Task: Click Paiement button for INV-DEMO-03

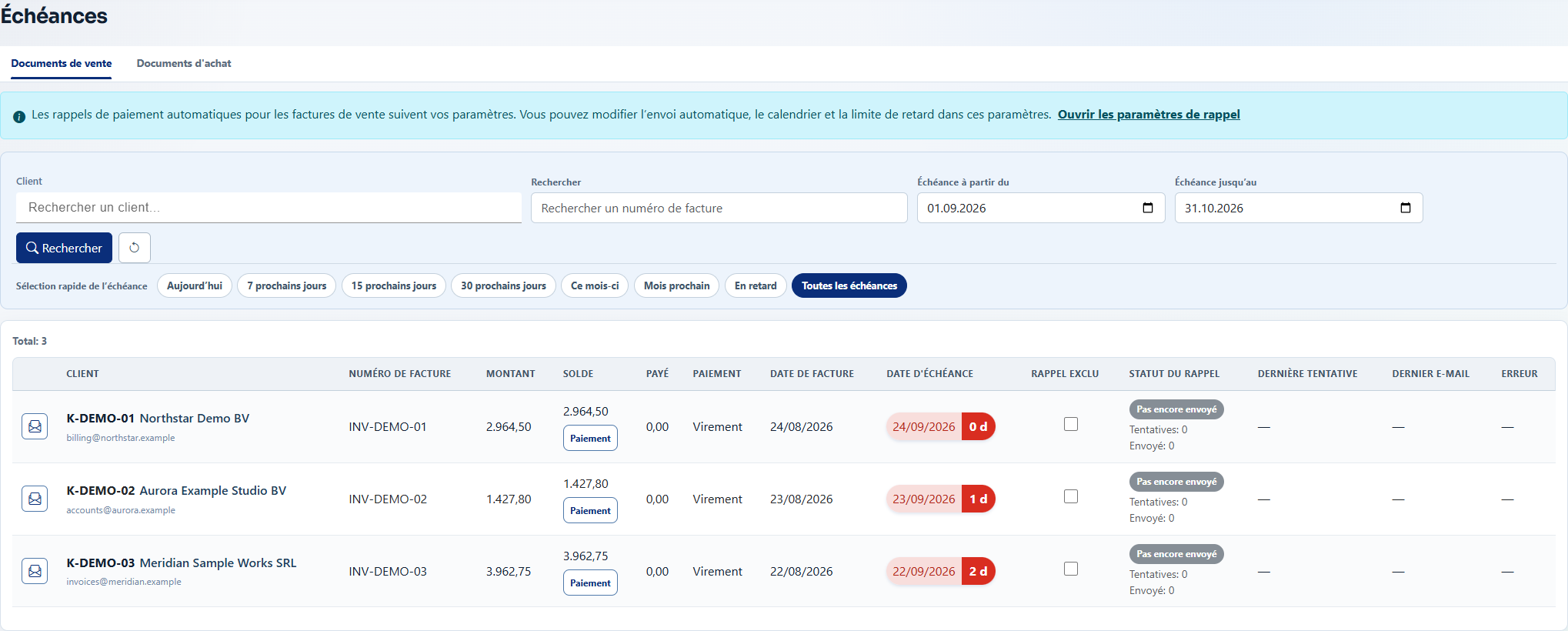Action: pos(590,583)
